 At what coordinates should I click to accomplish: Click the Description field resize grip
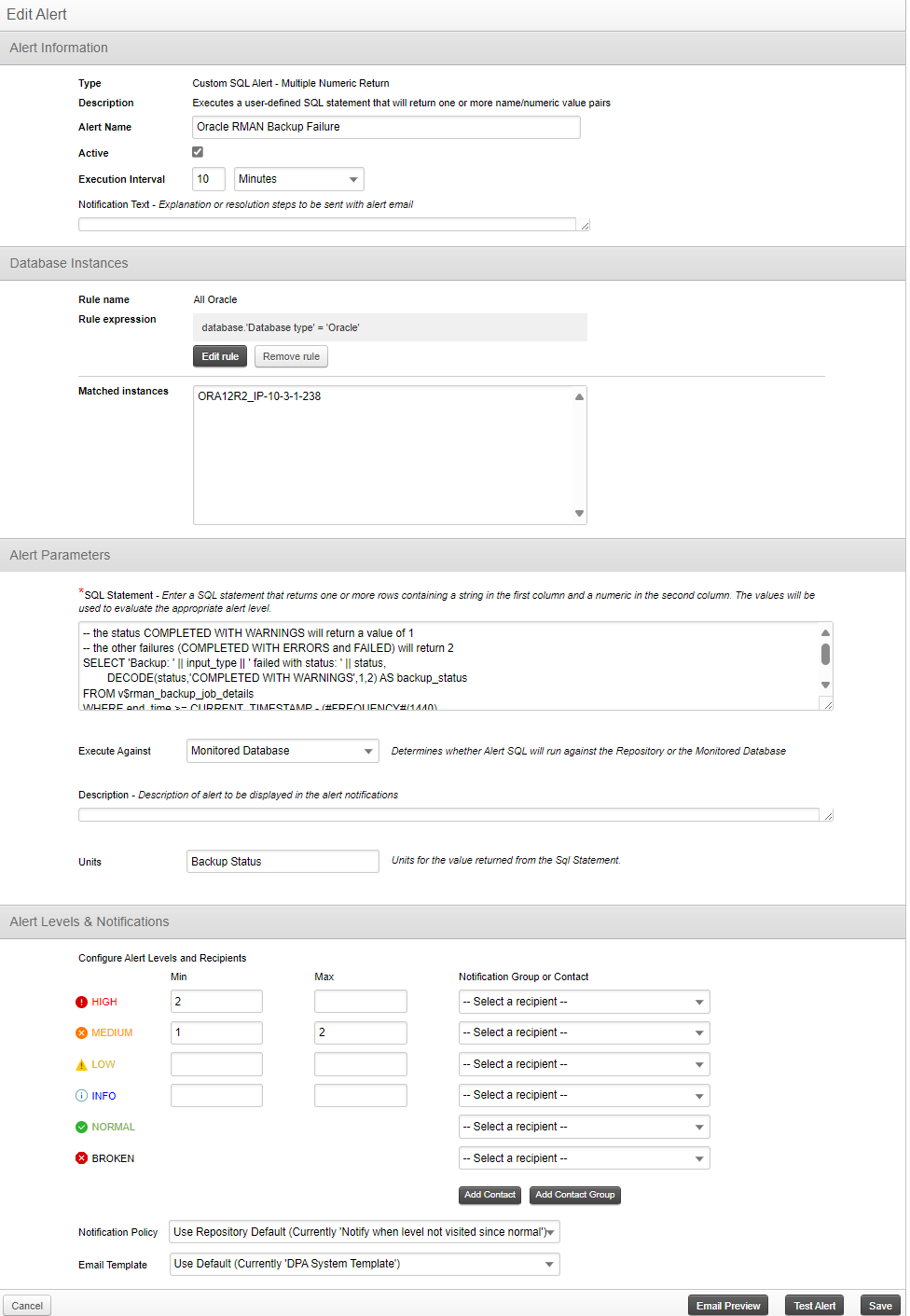(827, 815)
